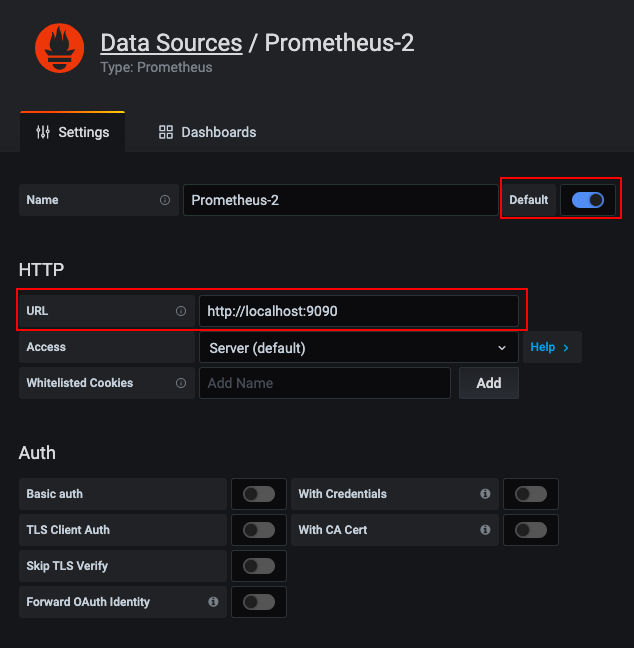Click the 'Type: Prometheus' subtitle text
The image size is (634, 648).
[x=156, y=67]
